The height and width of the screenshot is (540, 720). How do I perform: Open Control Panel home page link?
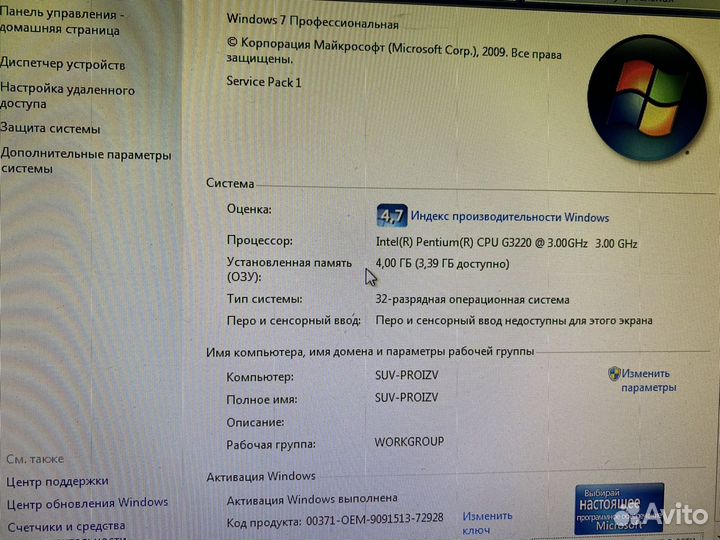60,22
